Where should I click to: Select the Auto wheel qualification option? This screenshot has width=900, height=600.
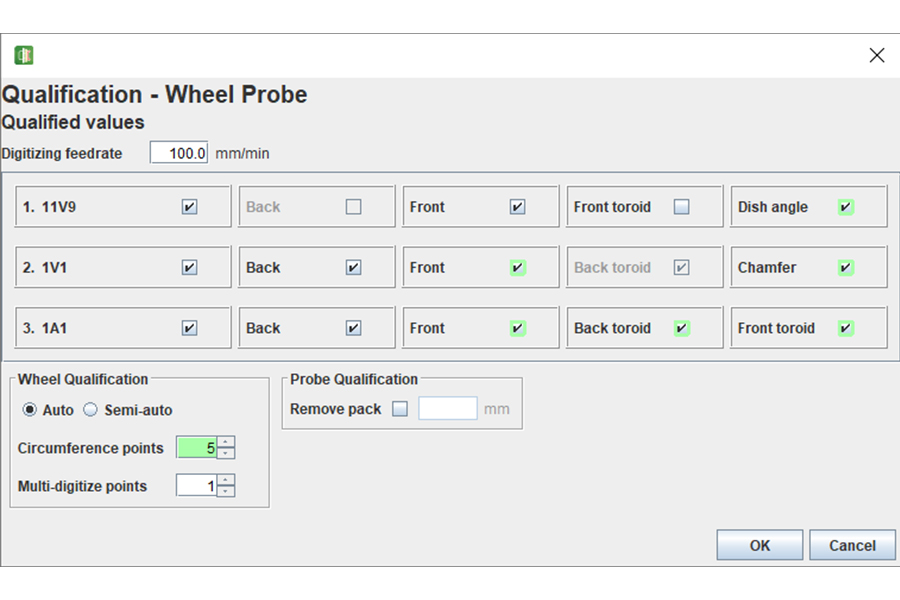point(30,410)
